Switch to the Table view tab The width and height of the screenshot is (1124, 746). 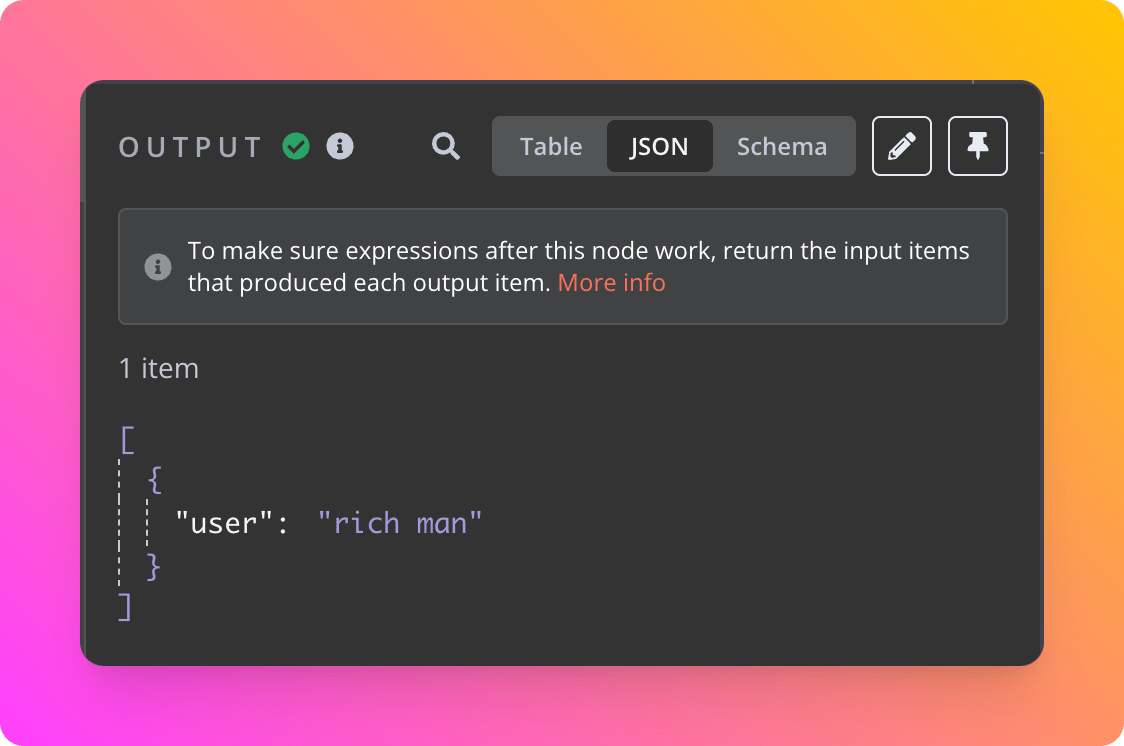[x=551, y=146]
